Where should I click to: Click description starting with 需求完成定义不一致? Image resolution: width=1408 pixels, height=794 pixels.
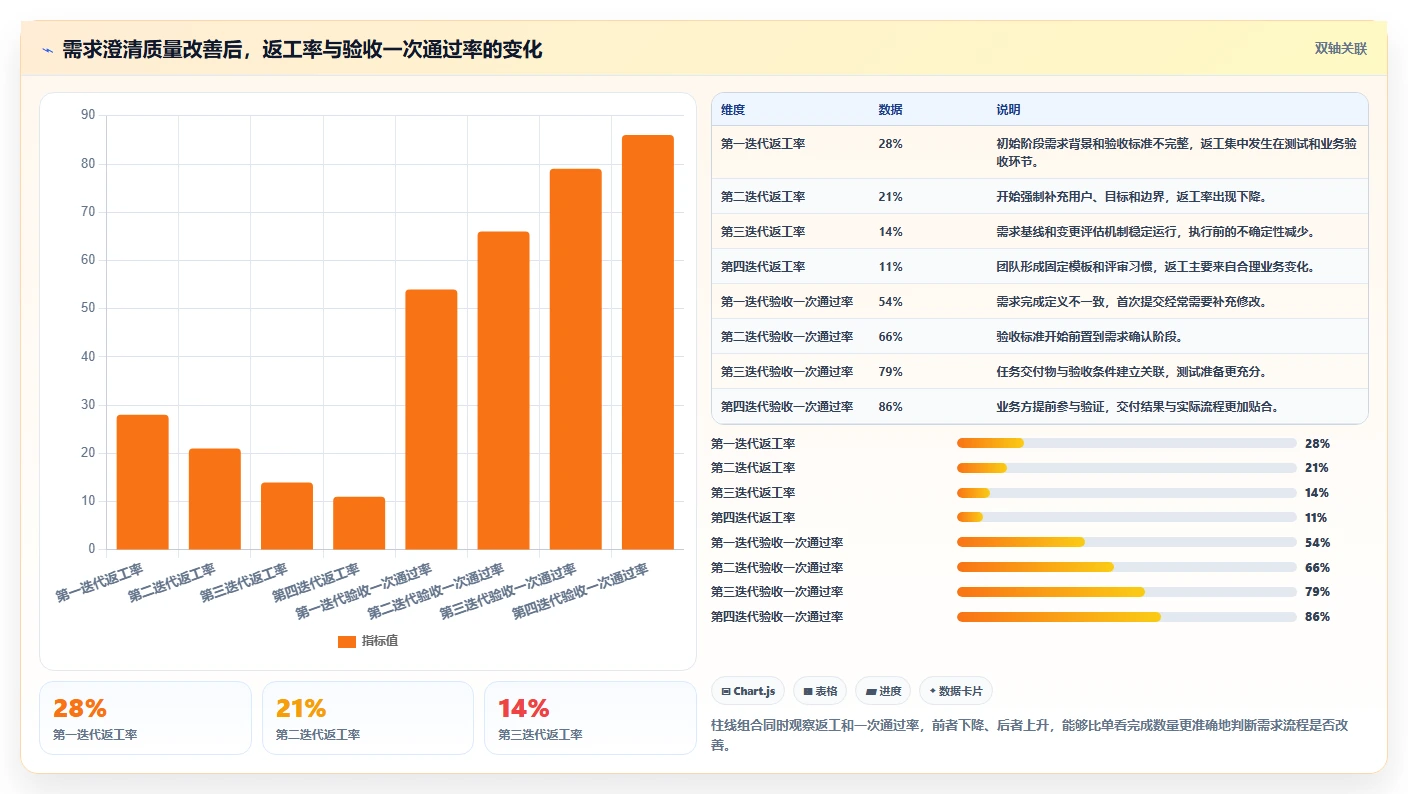[1132, 302]
